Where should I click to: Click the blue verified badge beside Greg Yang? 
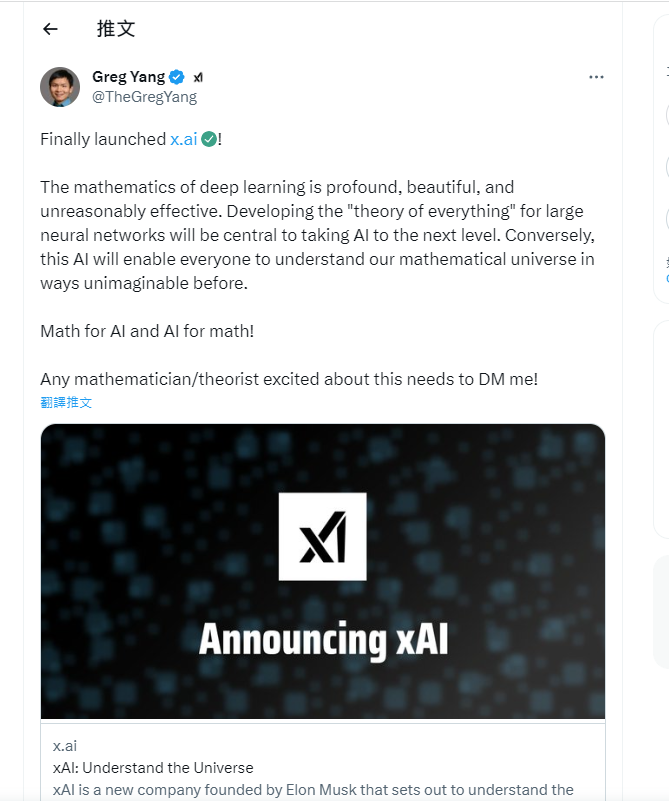pyautogui.click(x=177, y=77)
